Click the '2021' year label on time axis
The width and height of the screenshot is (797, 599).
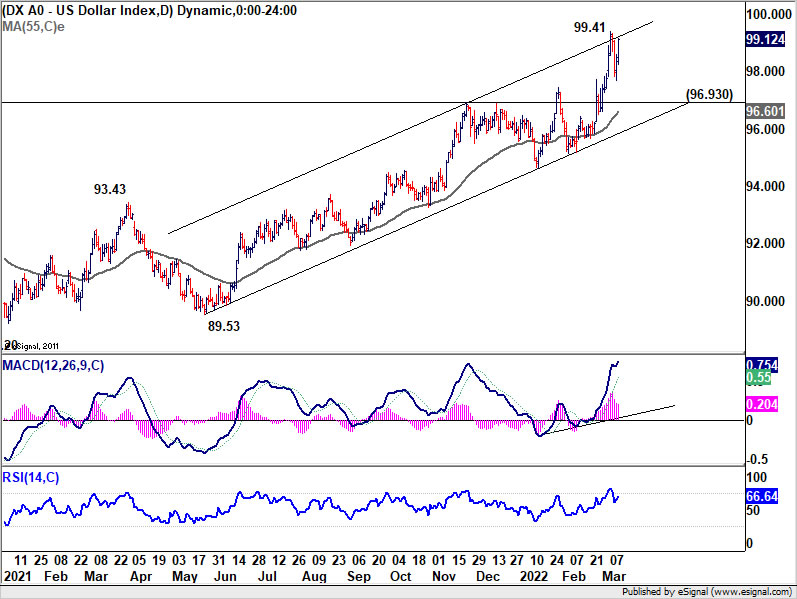(17, 577)
